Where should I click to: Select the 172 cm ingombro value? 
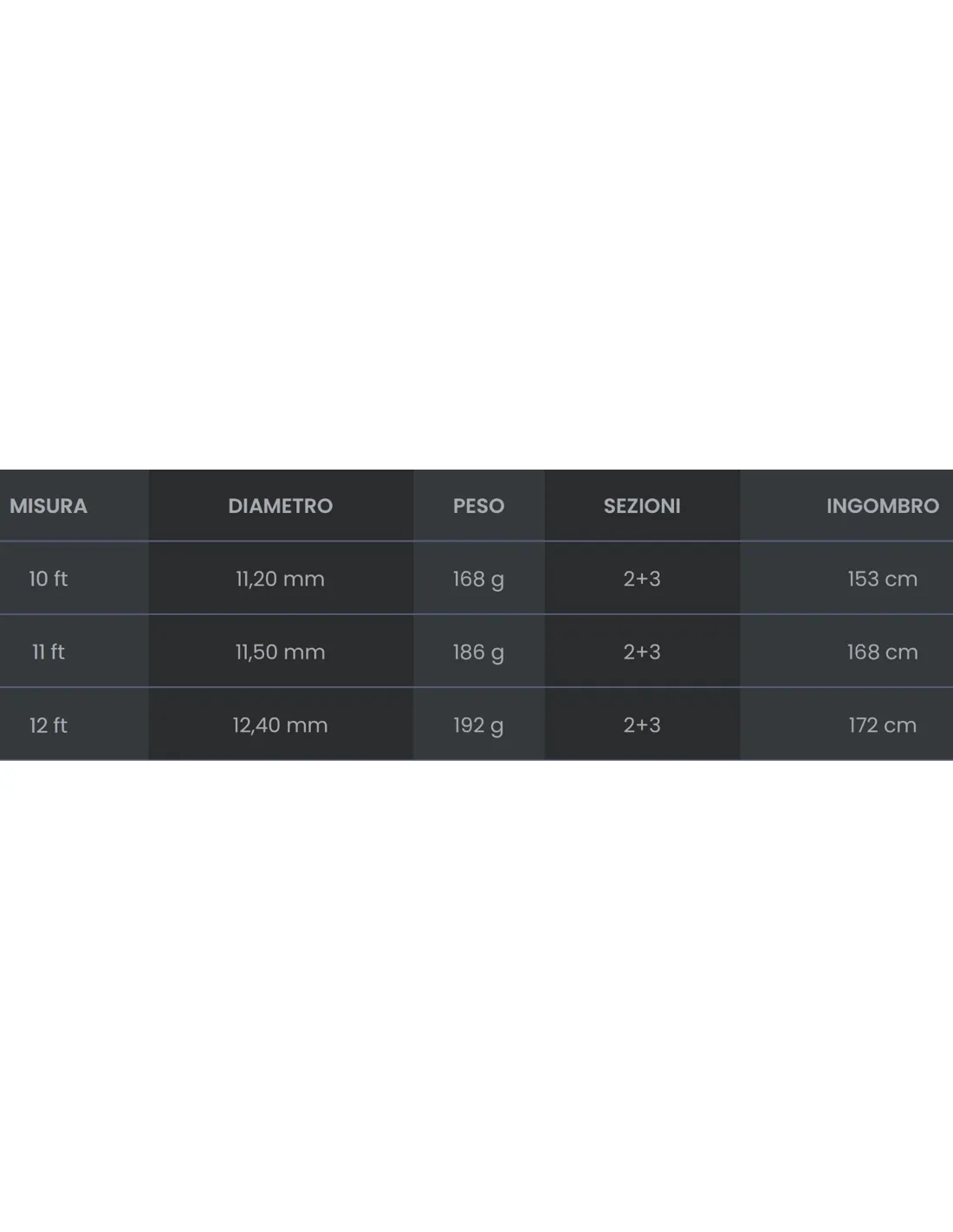tap(882, 725)
